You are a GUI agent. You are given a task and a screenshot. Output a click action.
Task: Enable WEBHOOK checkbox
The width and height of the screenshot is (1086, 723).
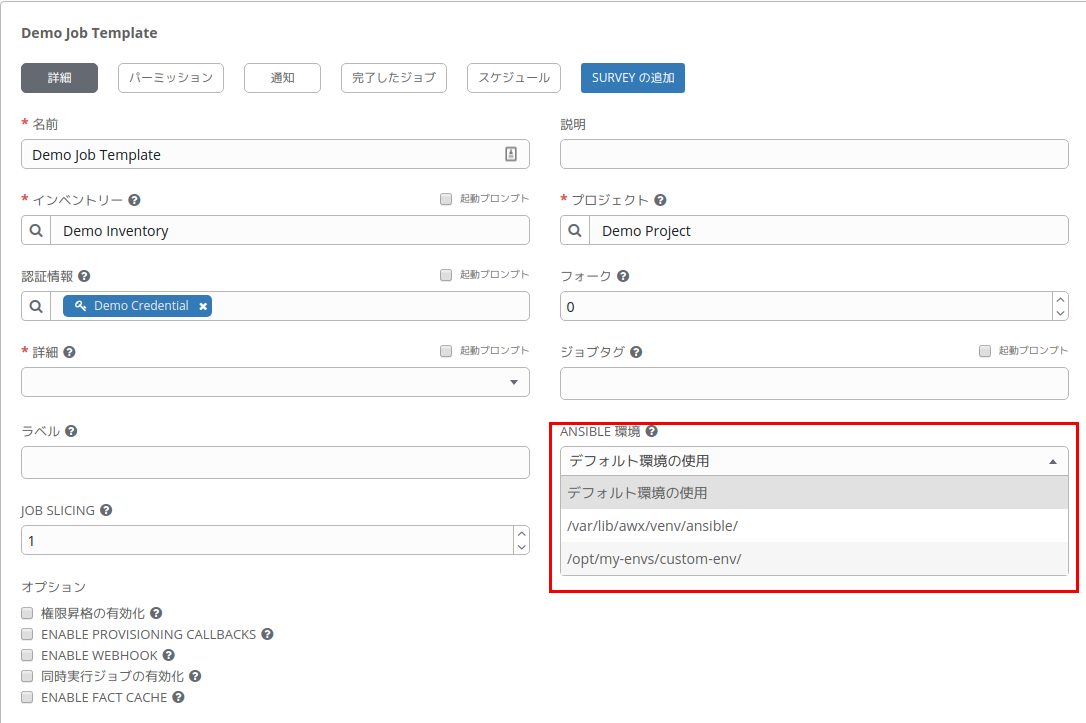pos(27,654)
